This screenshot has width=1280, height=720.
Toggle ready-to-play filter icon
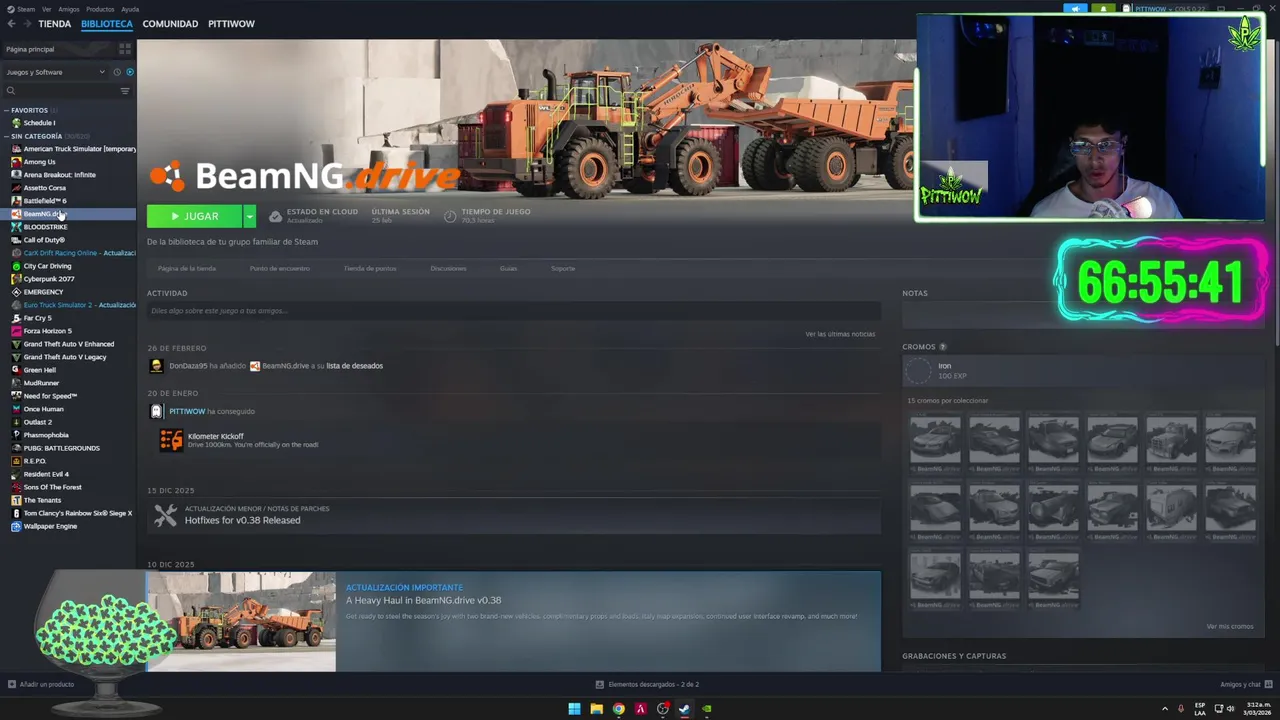click(x=130, y=72)
